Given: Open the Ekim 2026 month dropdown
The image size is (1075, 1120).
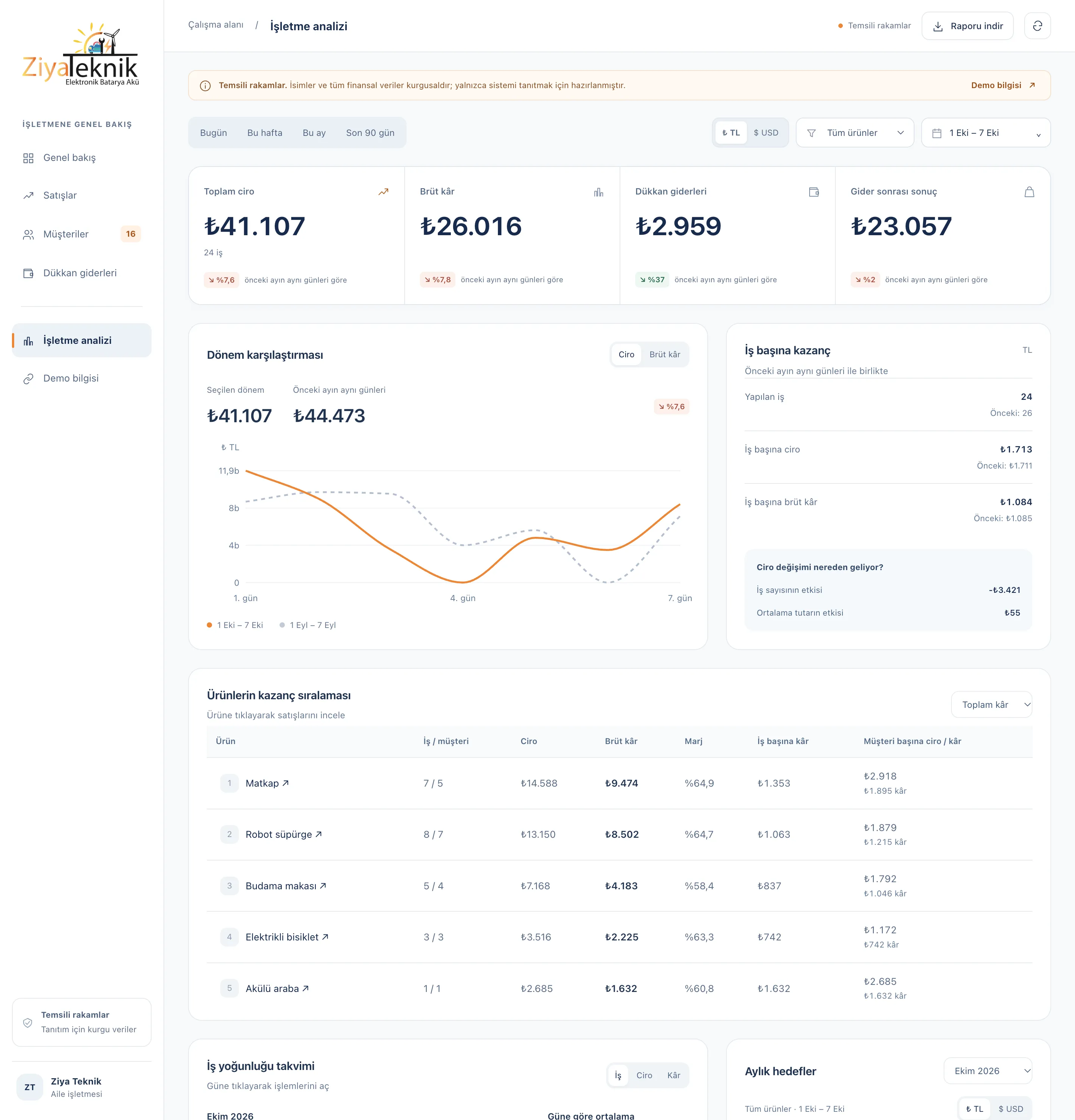Looking at the screenshot, I should 988,1071.
